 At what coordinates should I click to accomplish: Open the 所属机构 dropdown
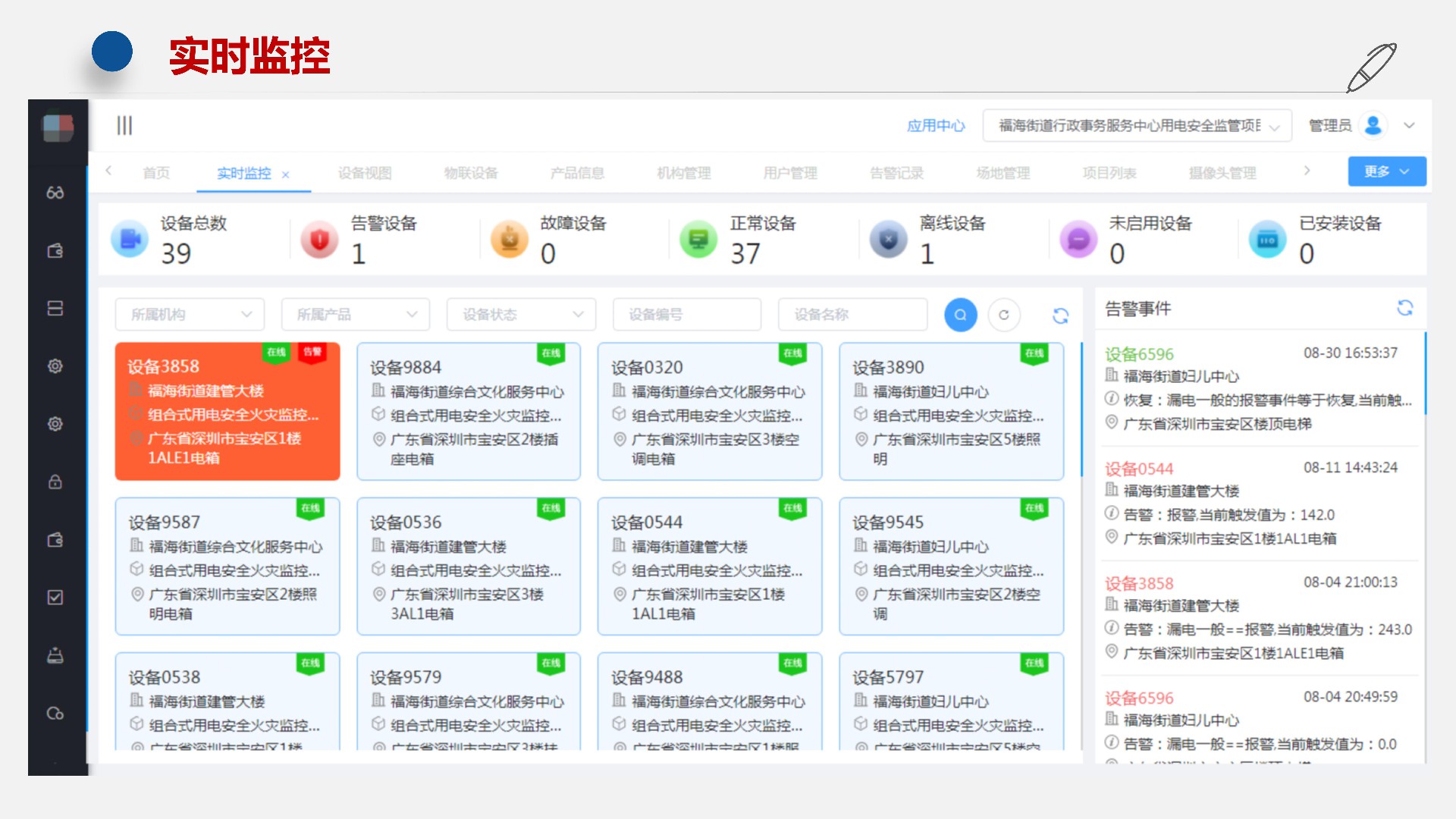(190, 314)
